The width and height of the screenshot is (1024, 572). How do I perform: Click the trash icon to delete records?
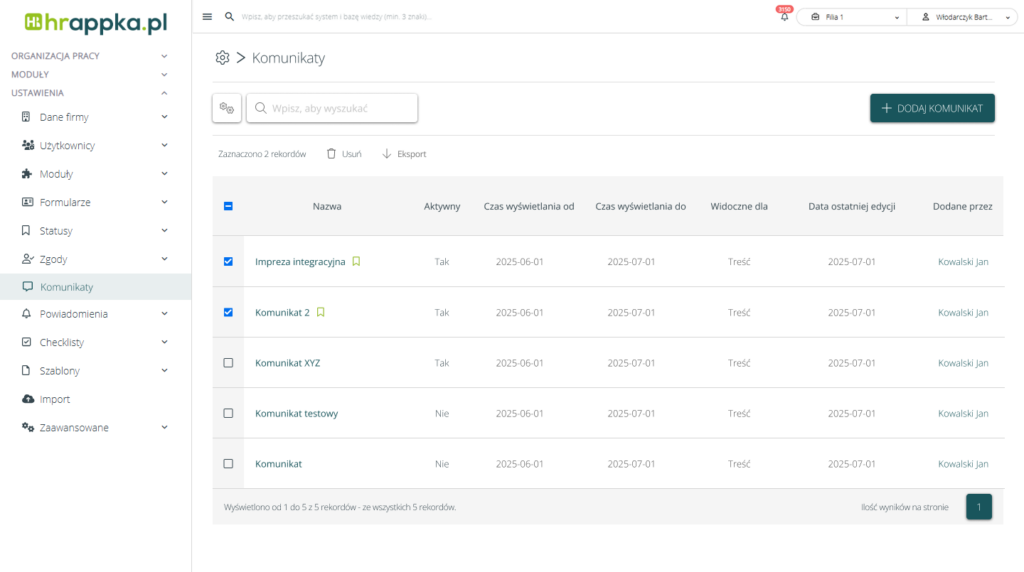tap(331, 154)
